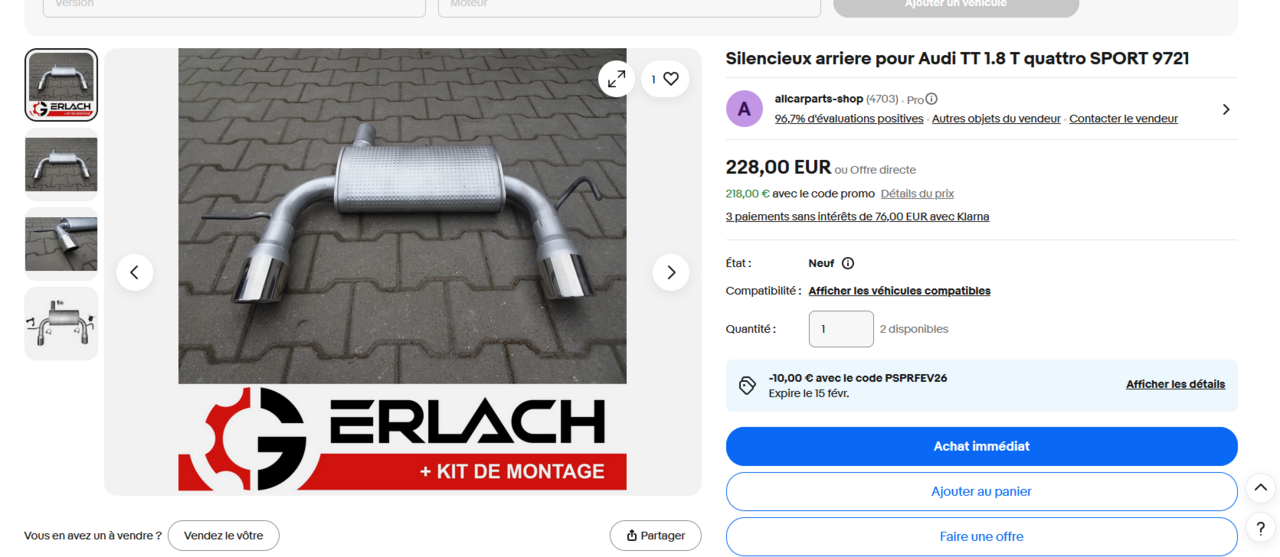
Task: Expand seller details chevron arrow
Action: click(x=1226, y=109)
